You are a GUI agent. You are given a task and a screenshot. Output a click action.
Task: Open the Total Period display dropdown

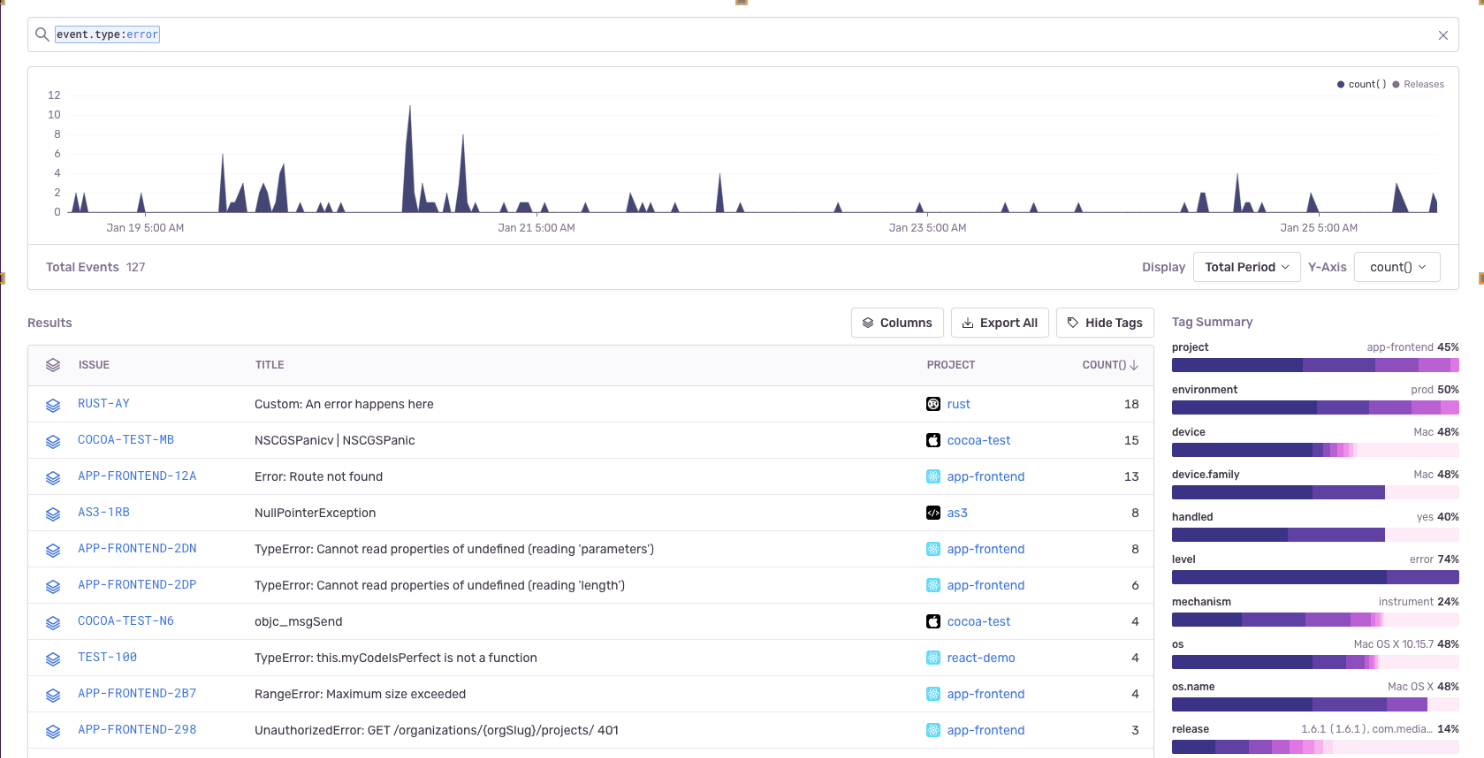1246,267
